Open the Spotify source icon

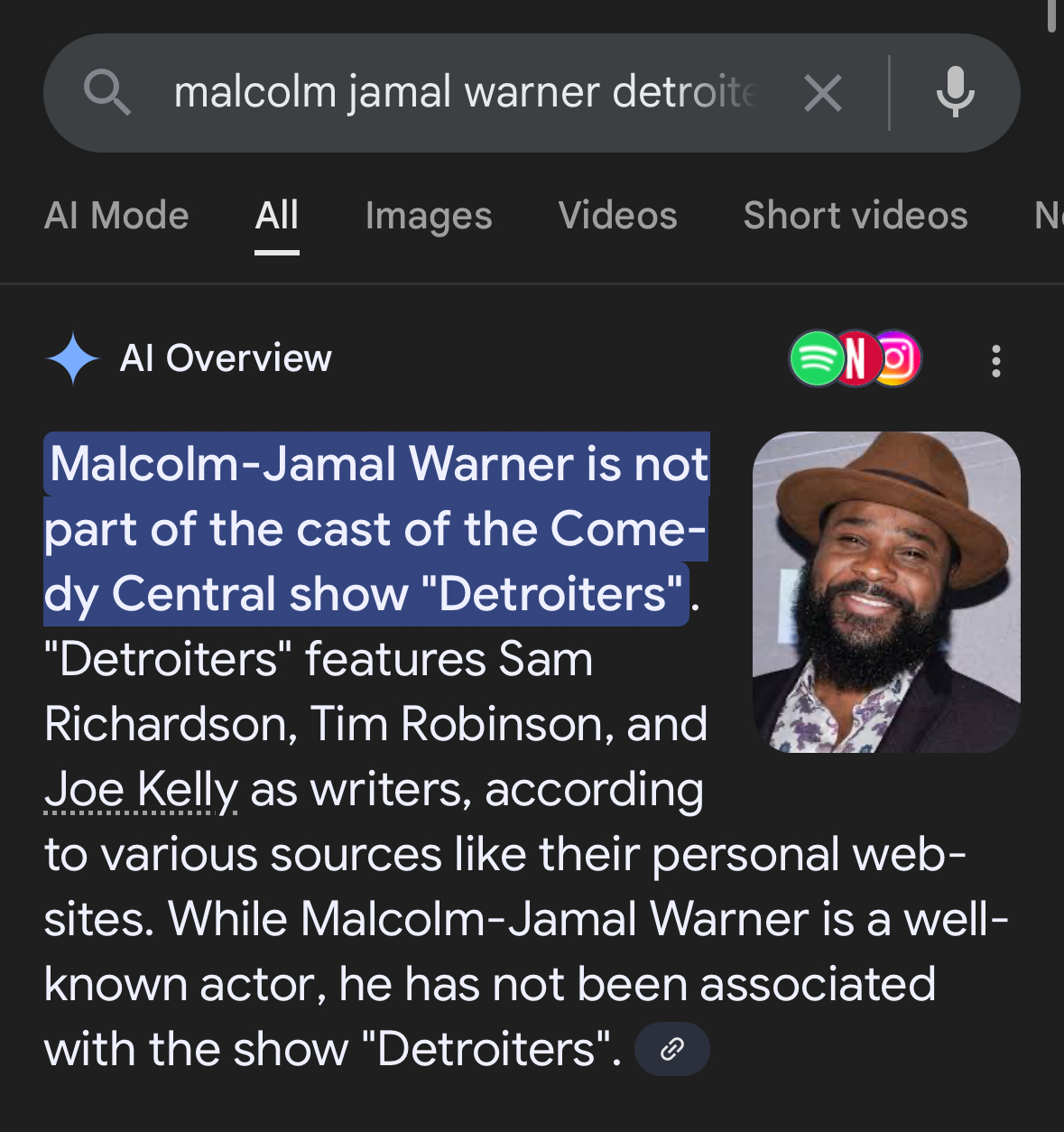pyautogui.click(x=816, y=358)
